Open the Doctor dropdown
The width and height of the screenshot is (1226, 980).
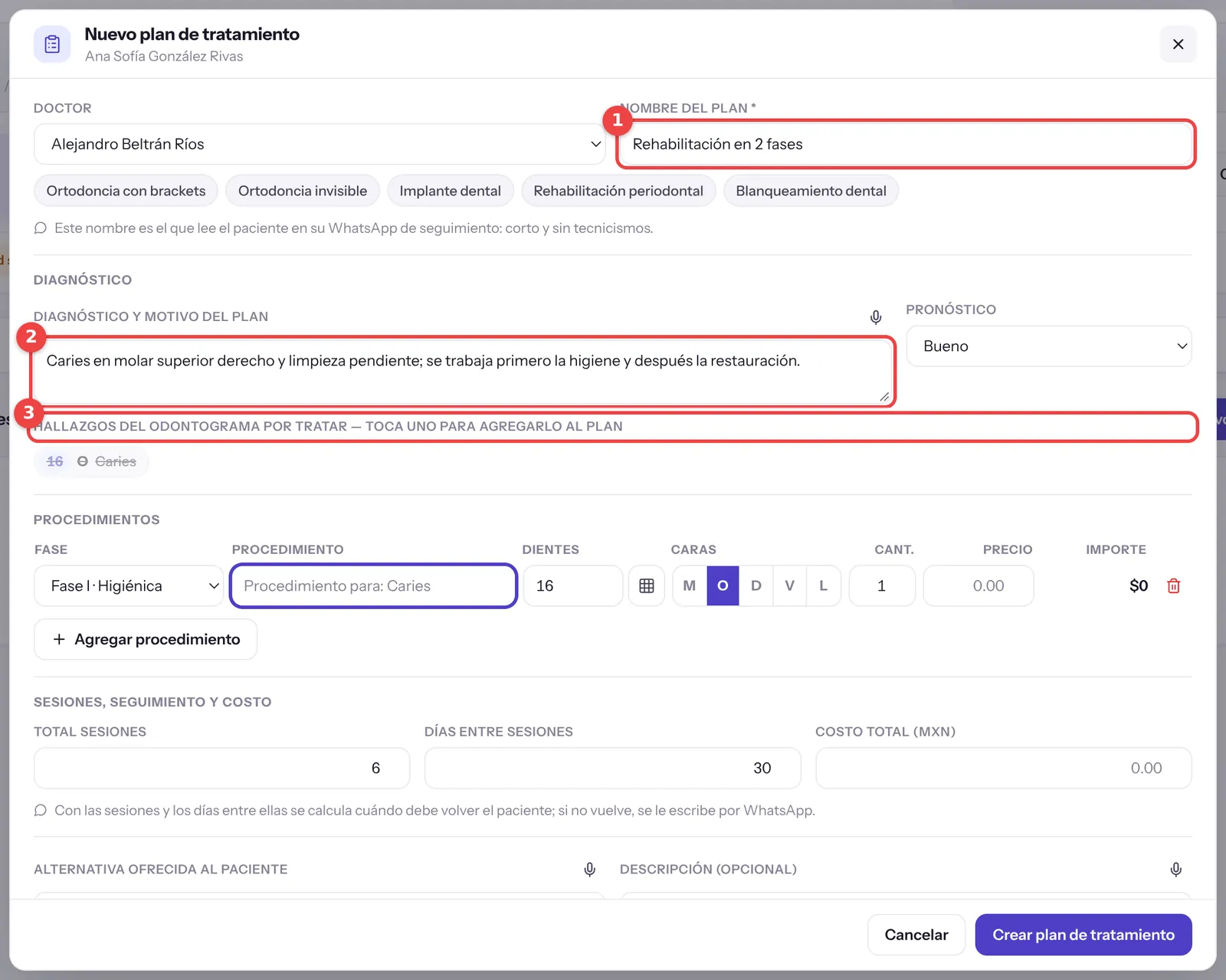[320, 144]
